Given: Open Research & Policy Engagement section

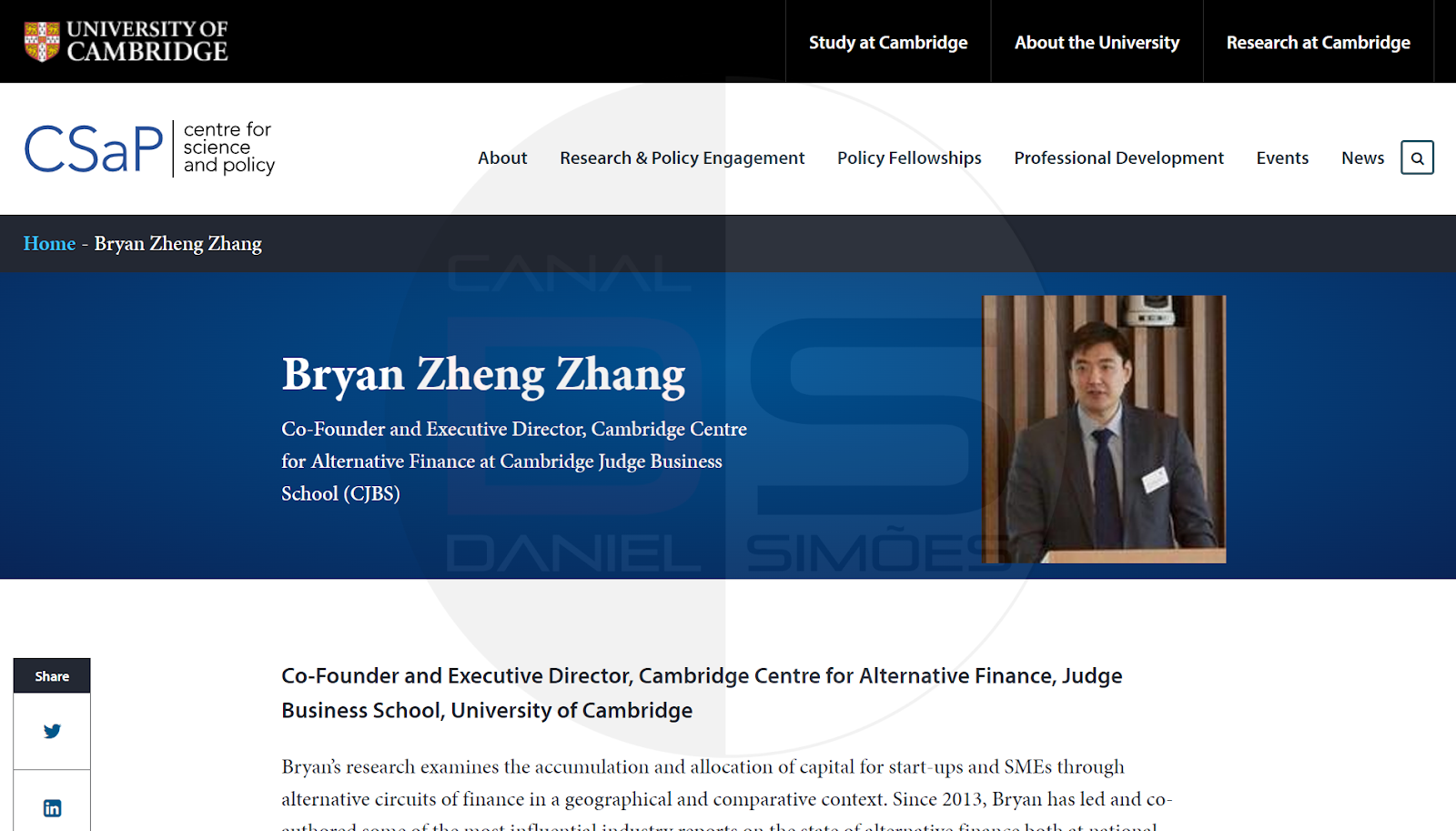Looking at the screenshot, I should (682, 157).
